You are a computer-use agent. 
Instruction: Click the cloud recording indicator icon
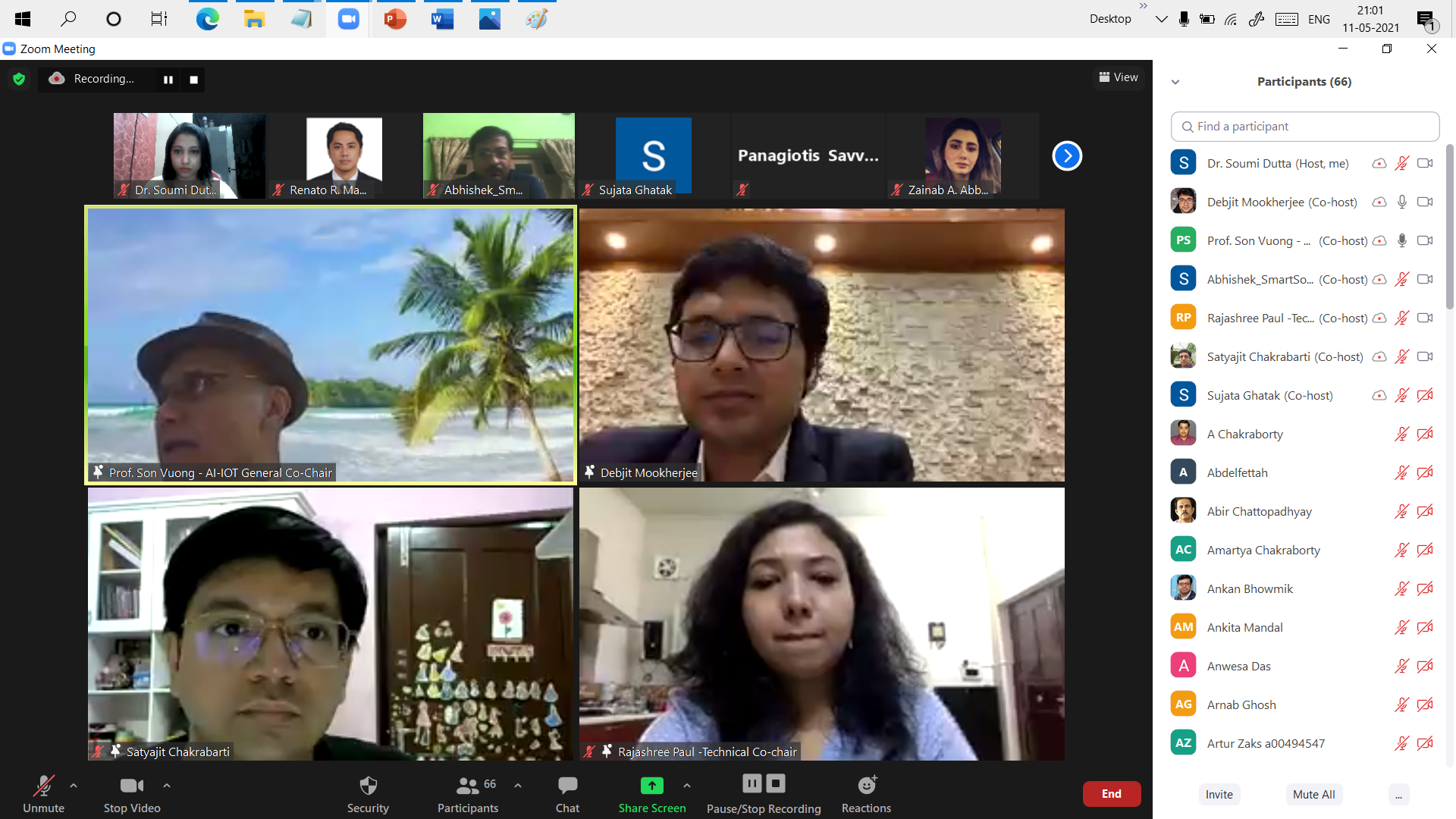(57, 78)
